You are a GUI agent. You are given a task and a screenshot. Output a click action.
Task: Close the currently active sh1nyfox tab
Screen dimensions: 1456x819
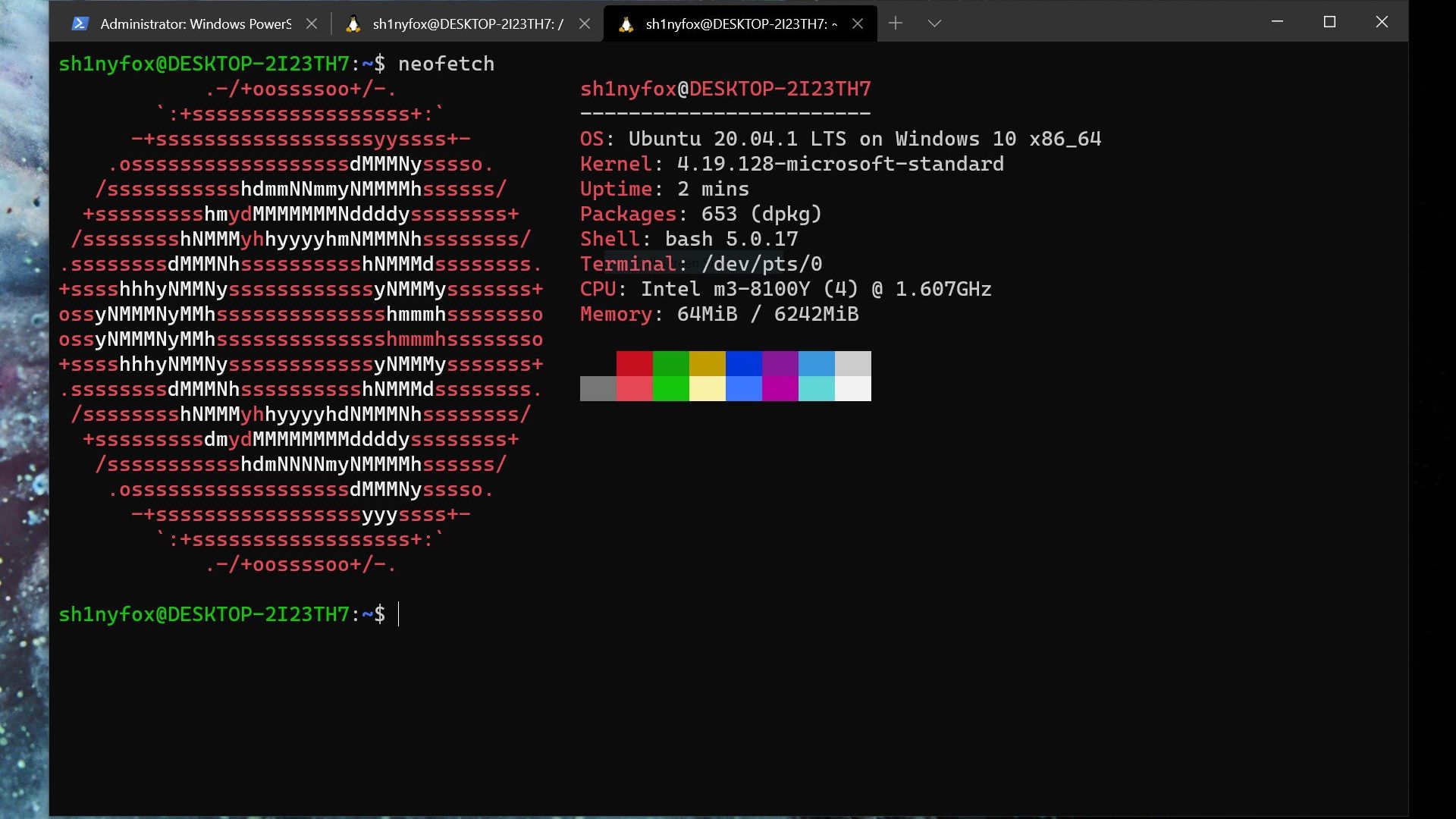[858, 24]
